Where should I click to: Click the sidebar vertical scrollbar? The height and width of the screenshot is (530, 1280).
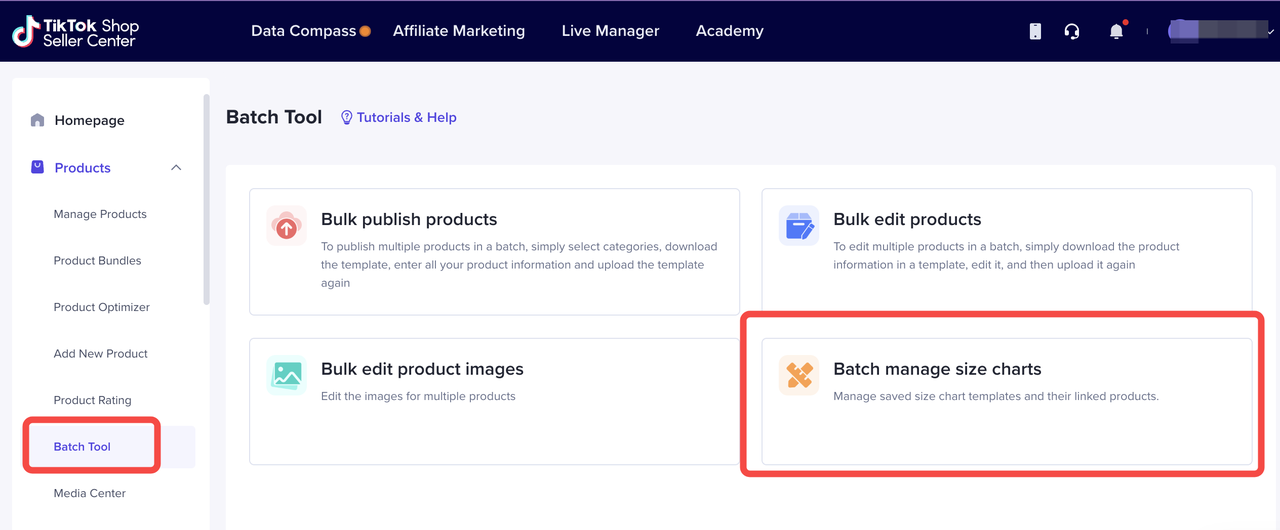tap(206, 200)
